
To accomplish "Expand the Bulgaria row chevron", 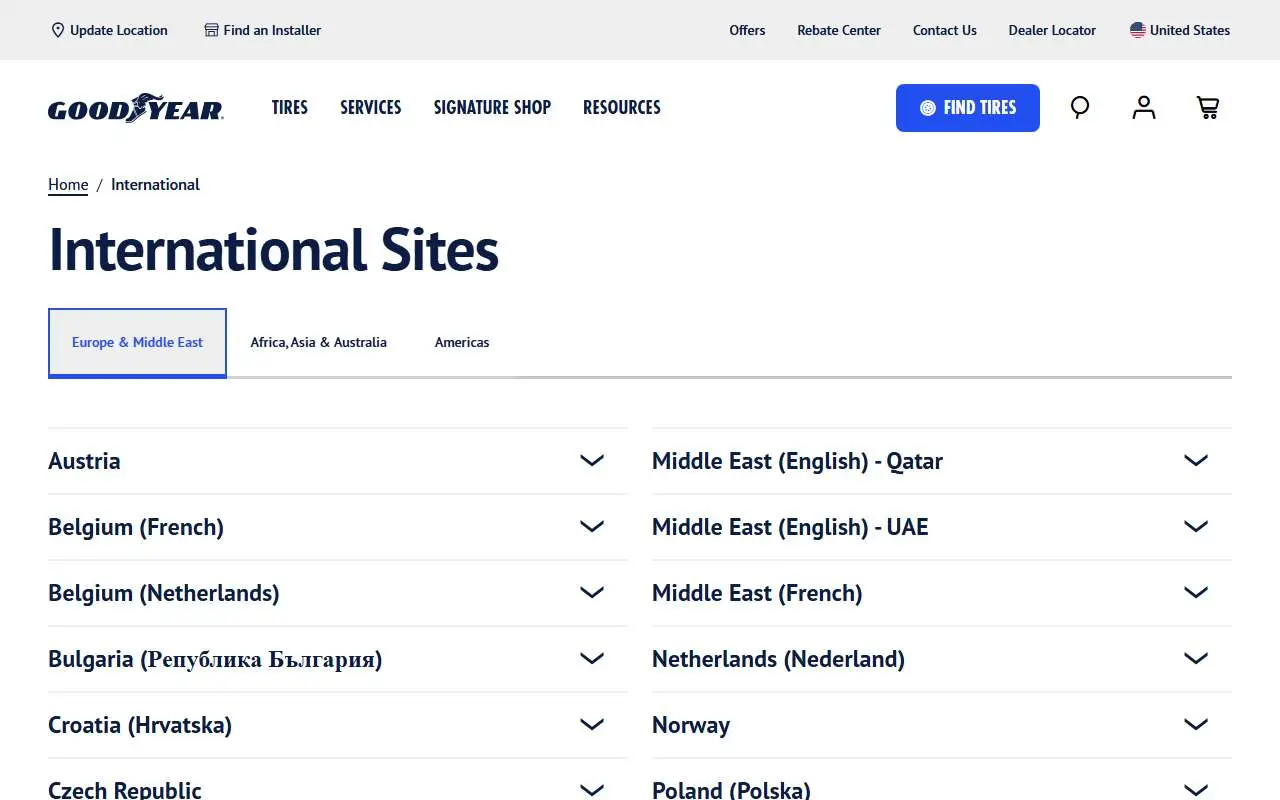I will 592,659.
